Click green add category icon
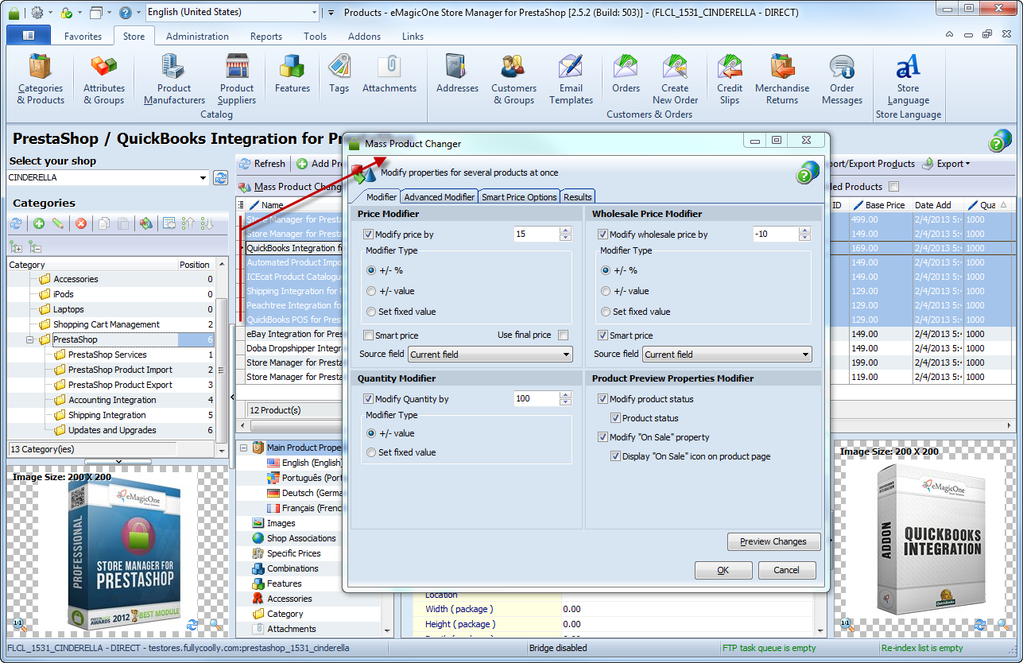This screenshot has width=1023, height=663. (39, 224)
